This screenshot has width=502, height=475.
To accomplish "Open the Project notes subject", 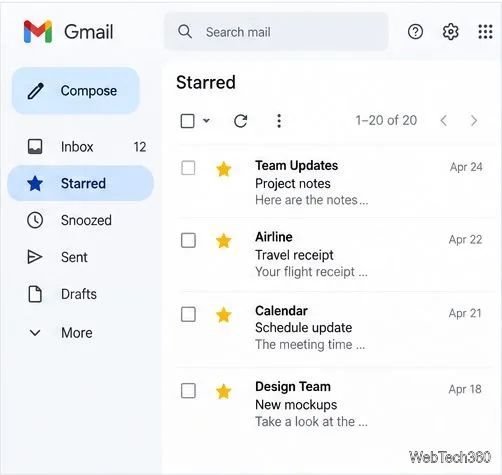I will 293,184.
